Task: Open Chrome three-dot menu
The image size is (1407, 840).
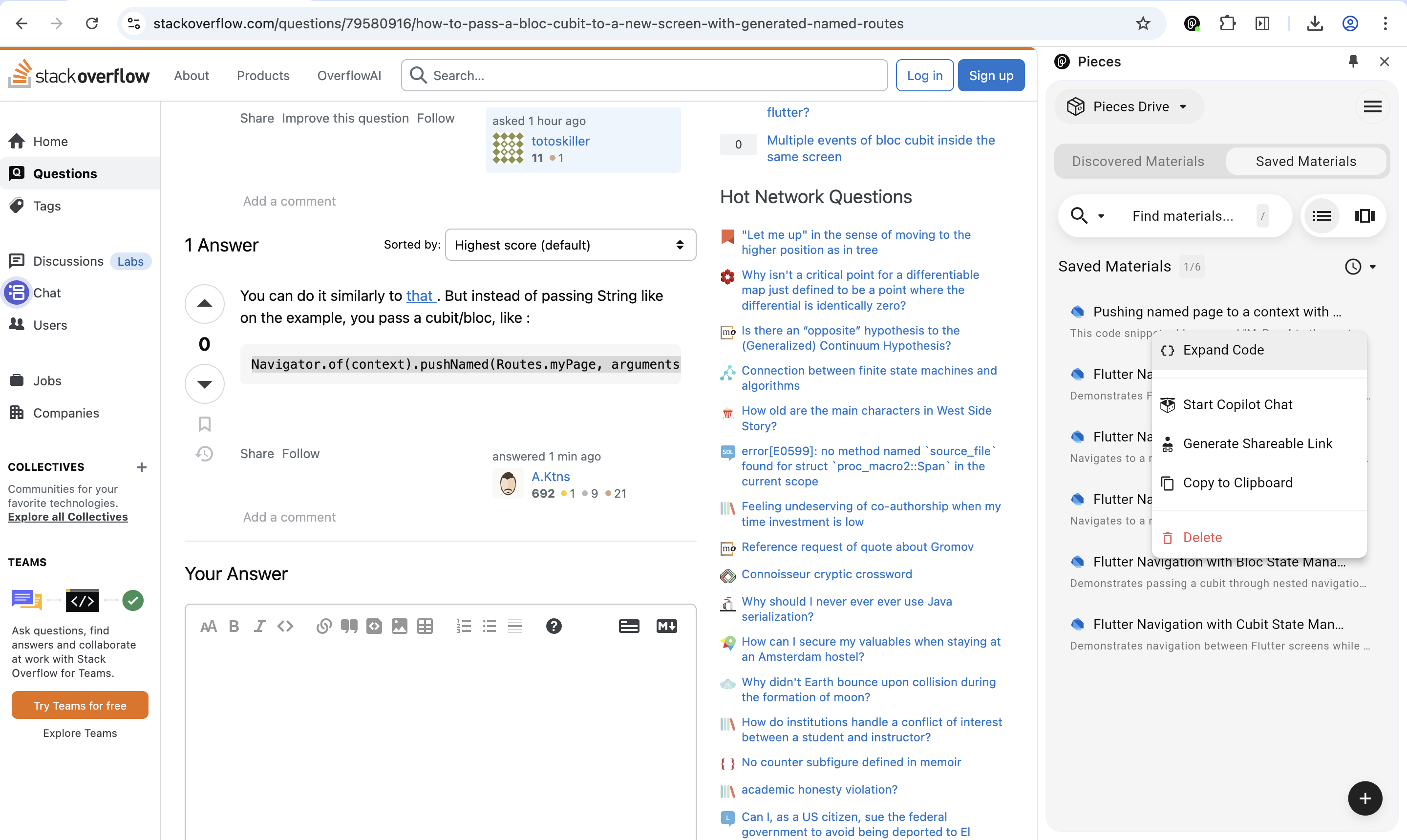Action: pyautogui.click(x=1385, y=23)
